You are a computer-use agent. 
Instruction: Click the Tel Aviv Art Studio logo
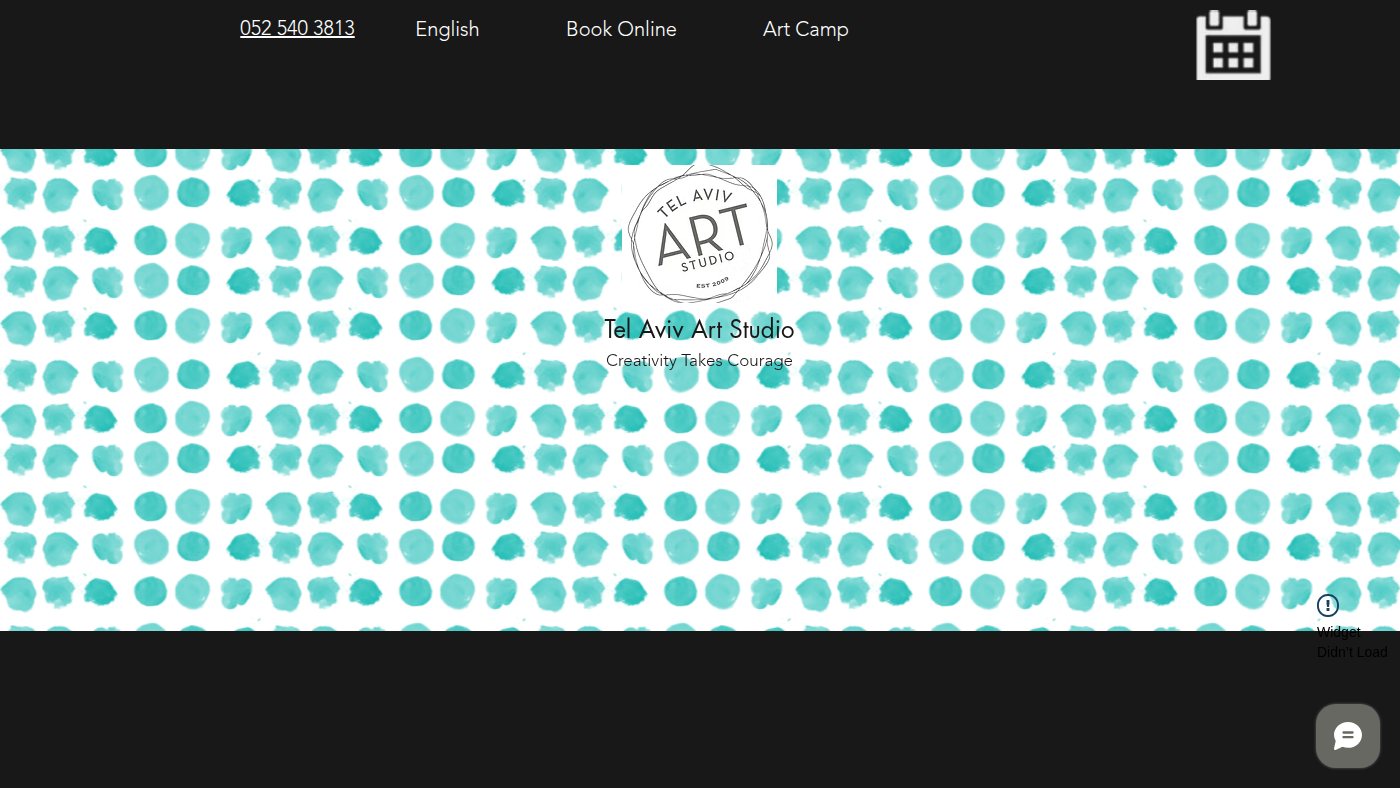(x=699, y=235)
